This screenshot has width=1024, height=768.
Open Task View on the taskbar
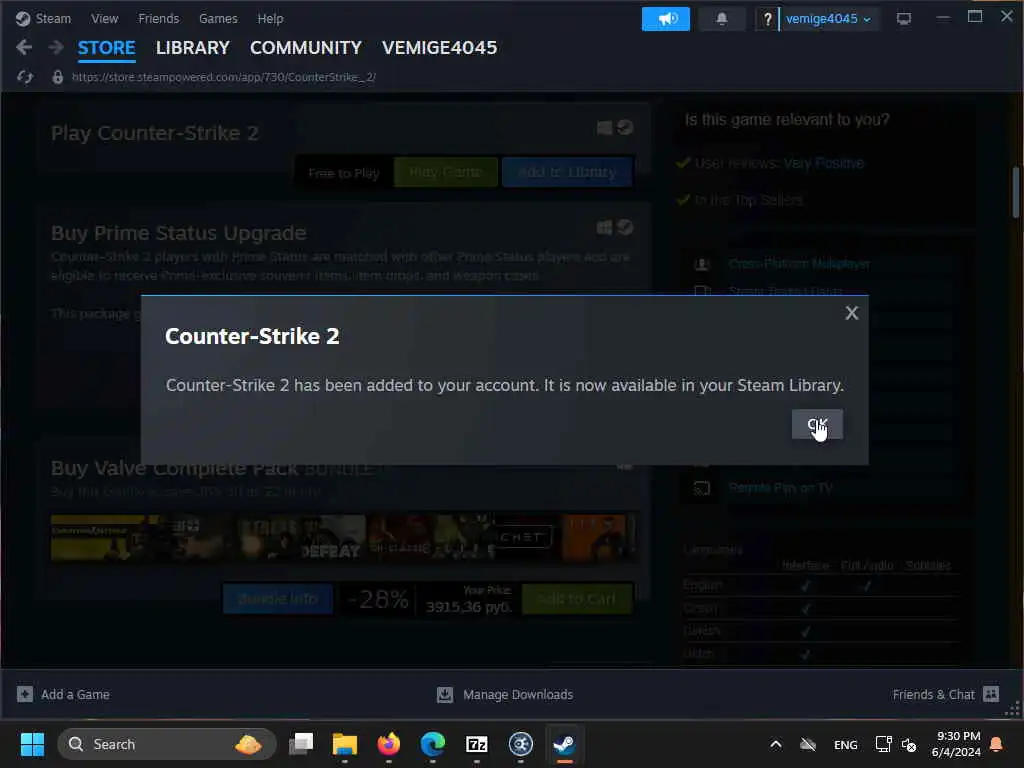pyautogui.click(x=301, y=744)
